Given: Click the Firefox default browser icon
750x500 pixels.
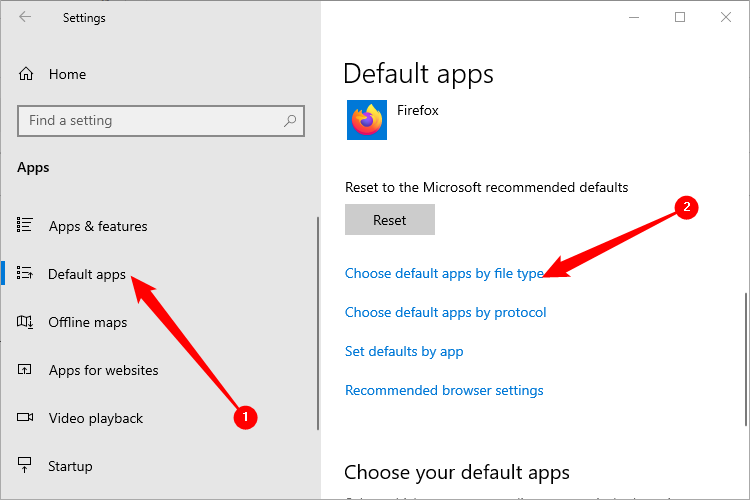Looking at the screenshot, I should tap(366, 120).
